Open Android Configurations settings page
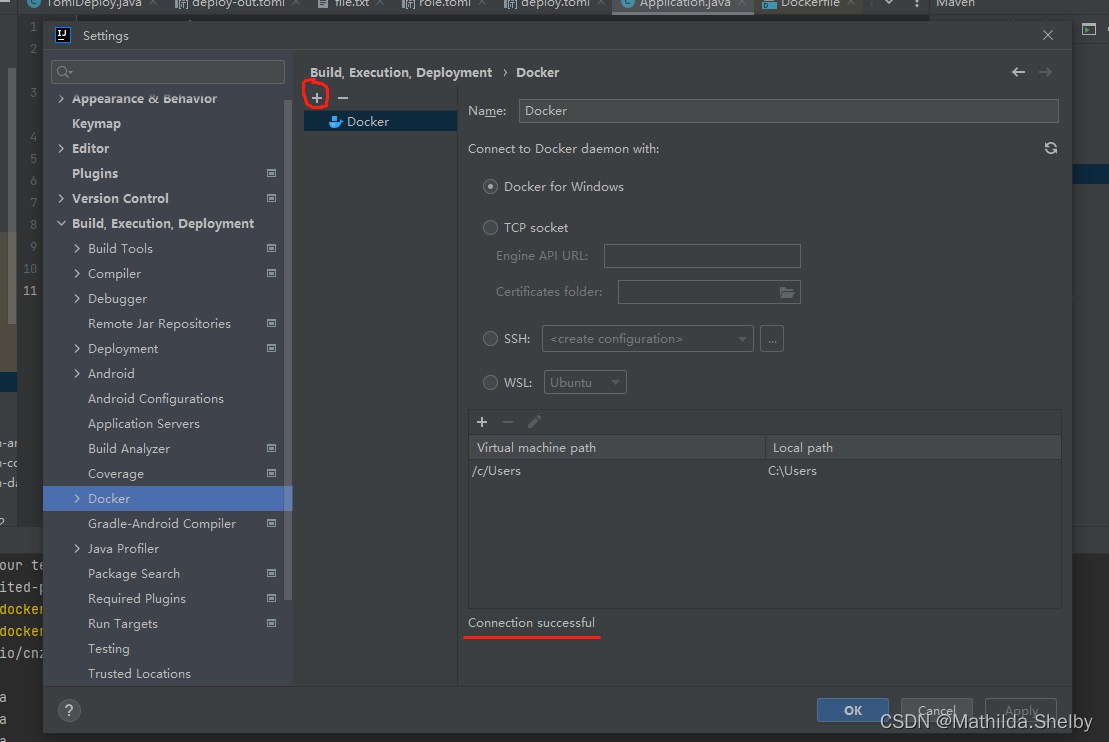 [x=156, y=398]
